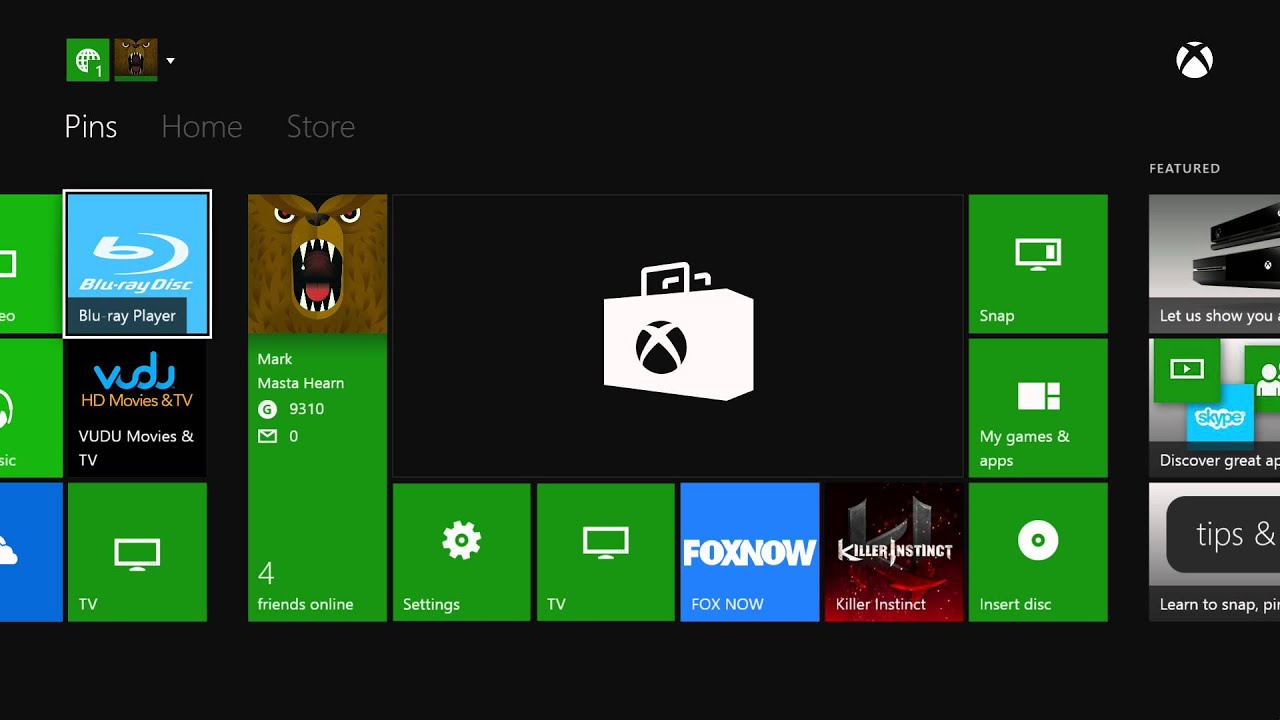This screenshot has height=720, width=1280.
Task: Open the partially visible OneDrive cloud tile
Action: point(31,552)
